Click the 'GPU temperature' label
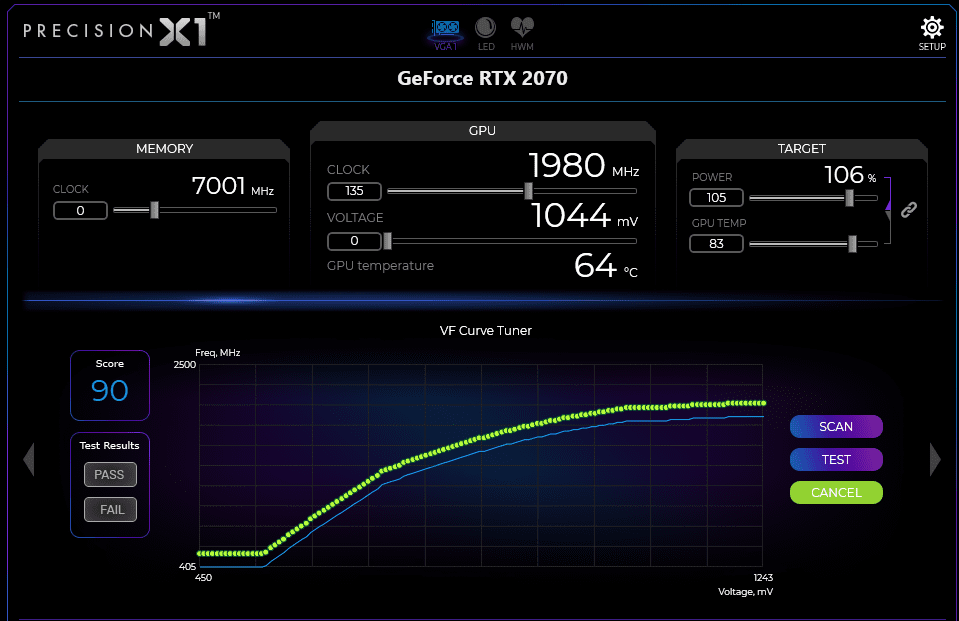The width and height of the screenshot is (959, 621). (380, 266)
